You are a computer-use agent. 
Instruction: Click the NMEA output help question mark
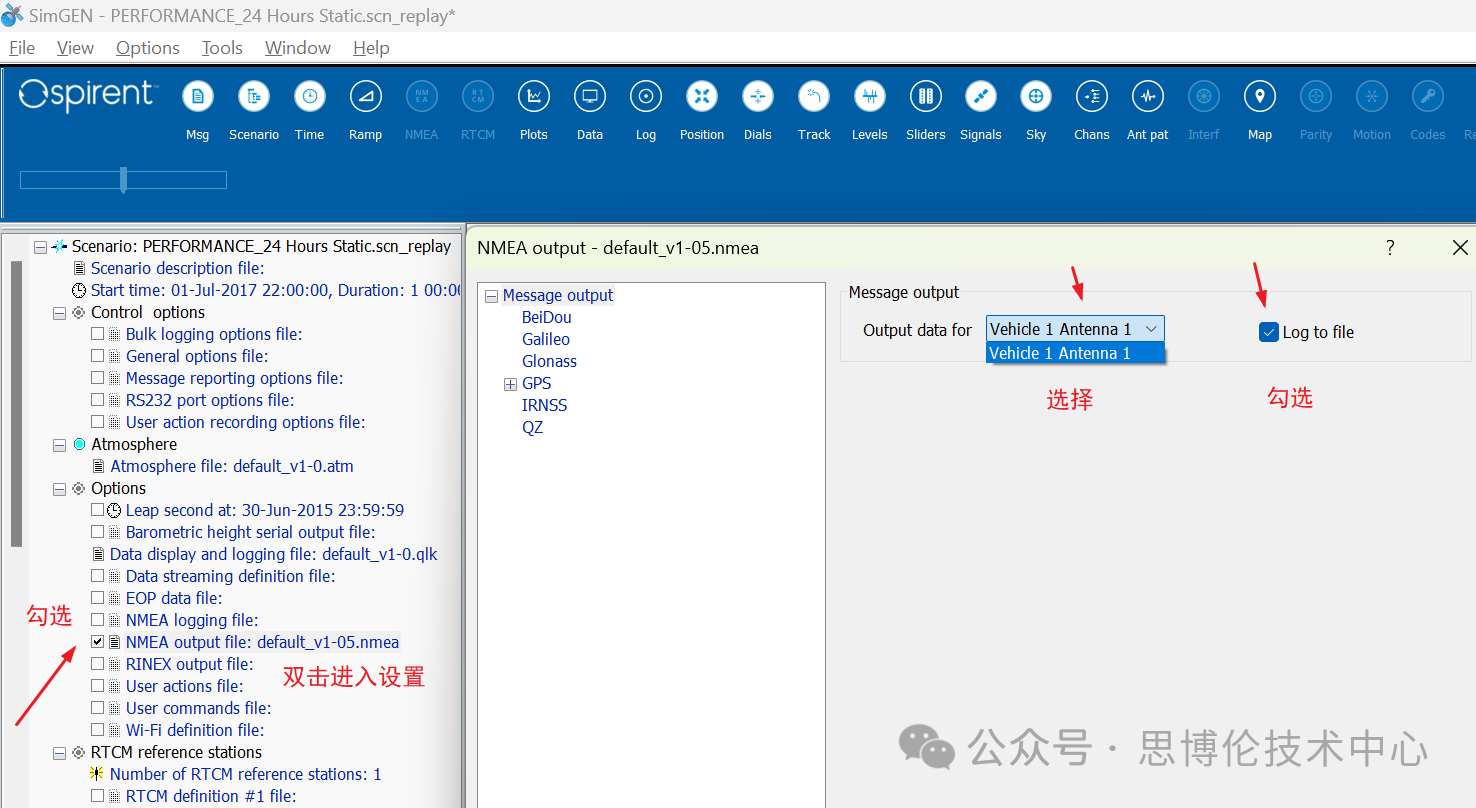tap(1390, 248)
